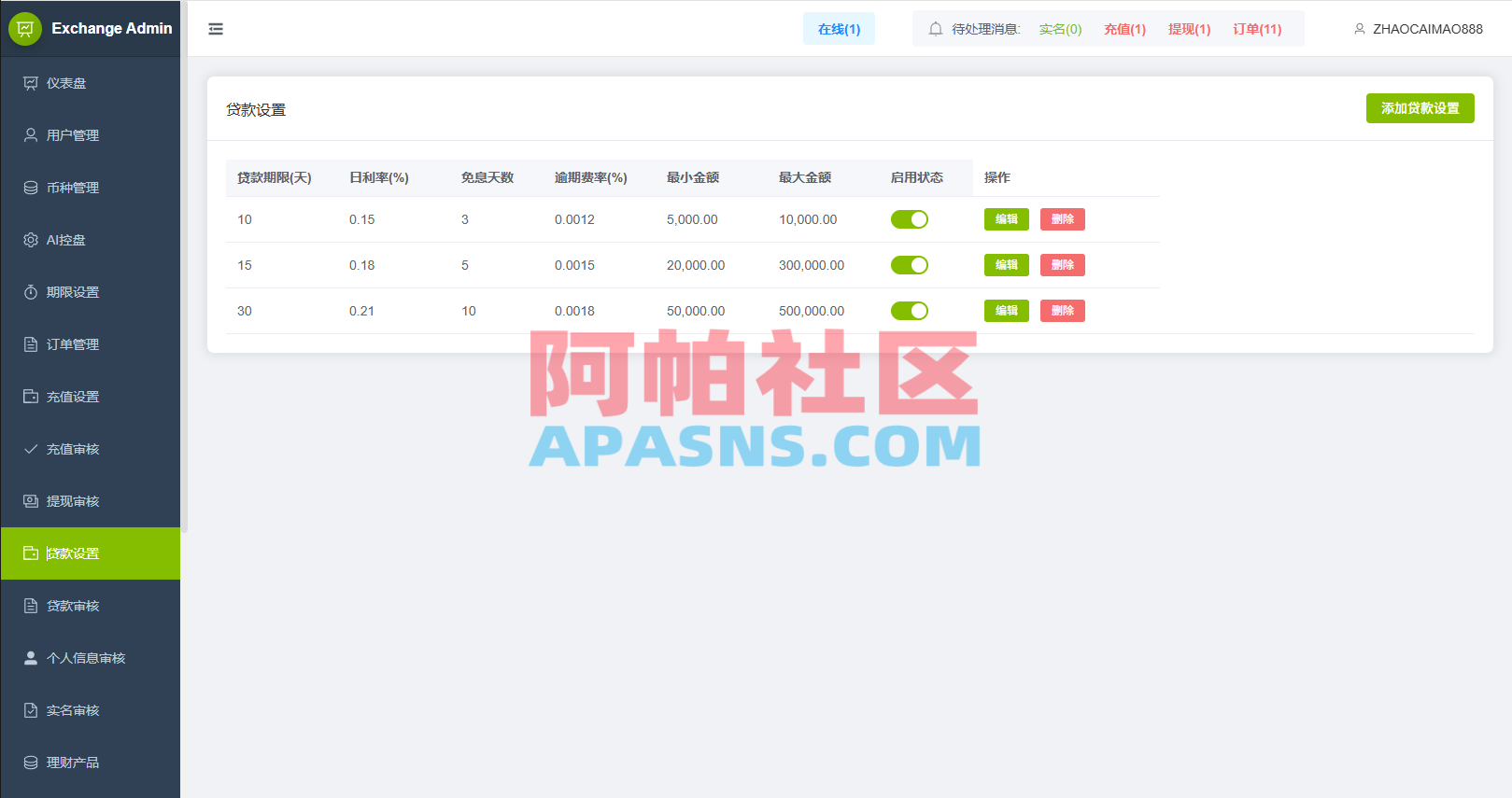Toggle enable status for 15-day loan
The width and height of the screenshot is (1512, 798).
tap(910, 265)
